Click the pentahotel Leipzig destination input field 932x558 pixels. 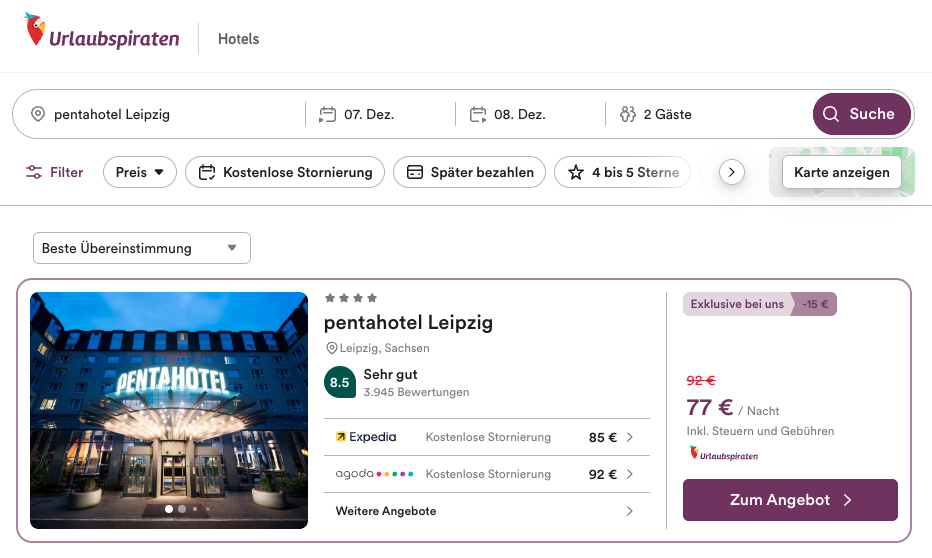click(x=170, y=114)
